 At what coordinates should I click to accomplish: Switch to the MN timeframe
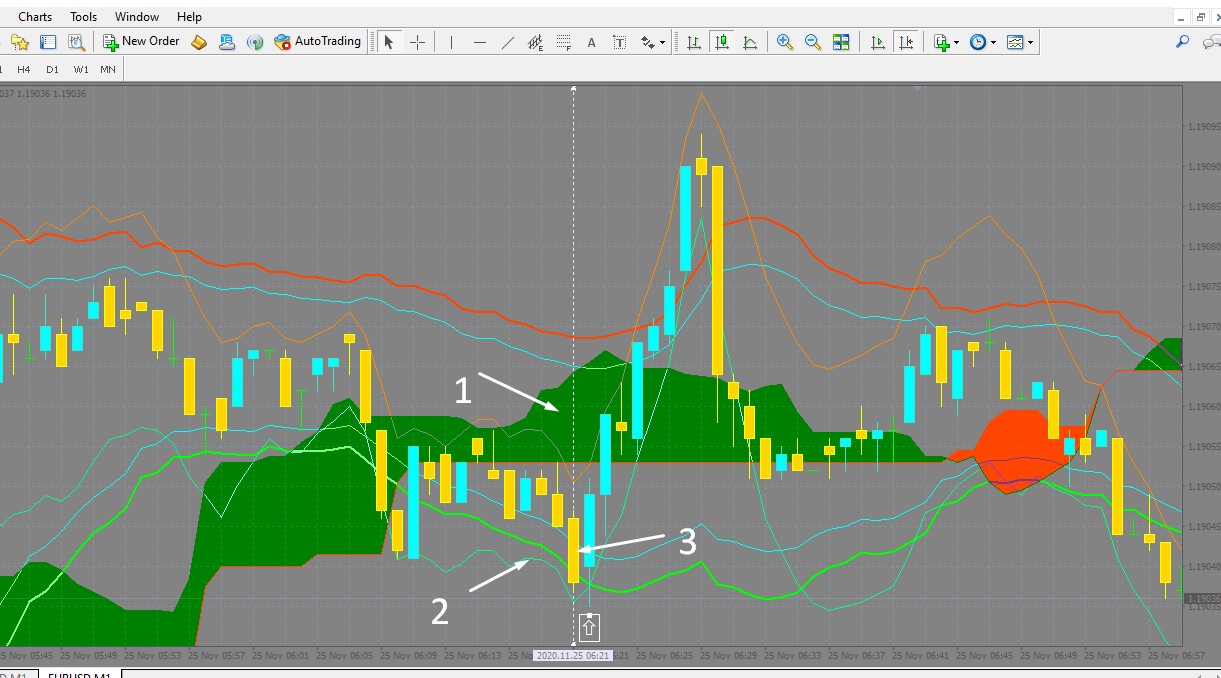(107, 69)
